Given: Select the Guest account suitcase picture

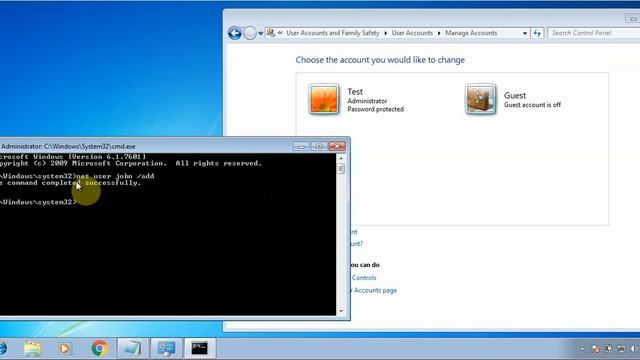Looking at the screenshot, I should tap(480, 99).
